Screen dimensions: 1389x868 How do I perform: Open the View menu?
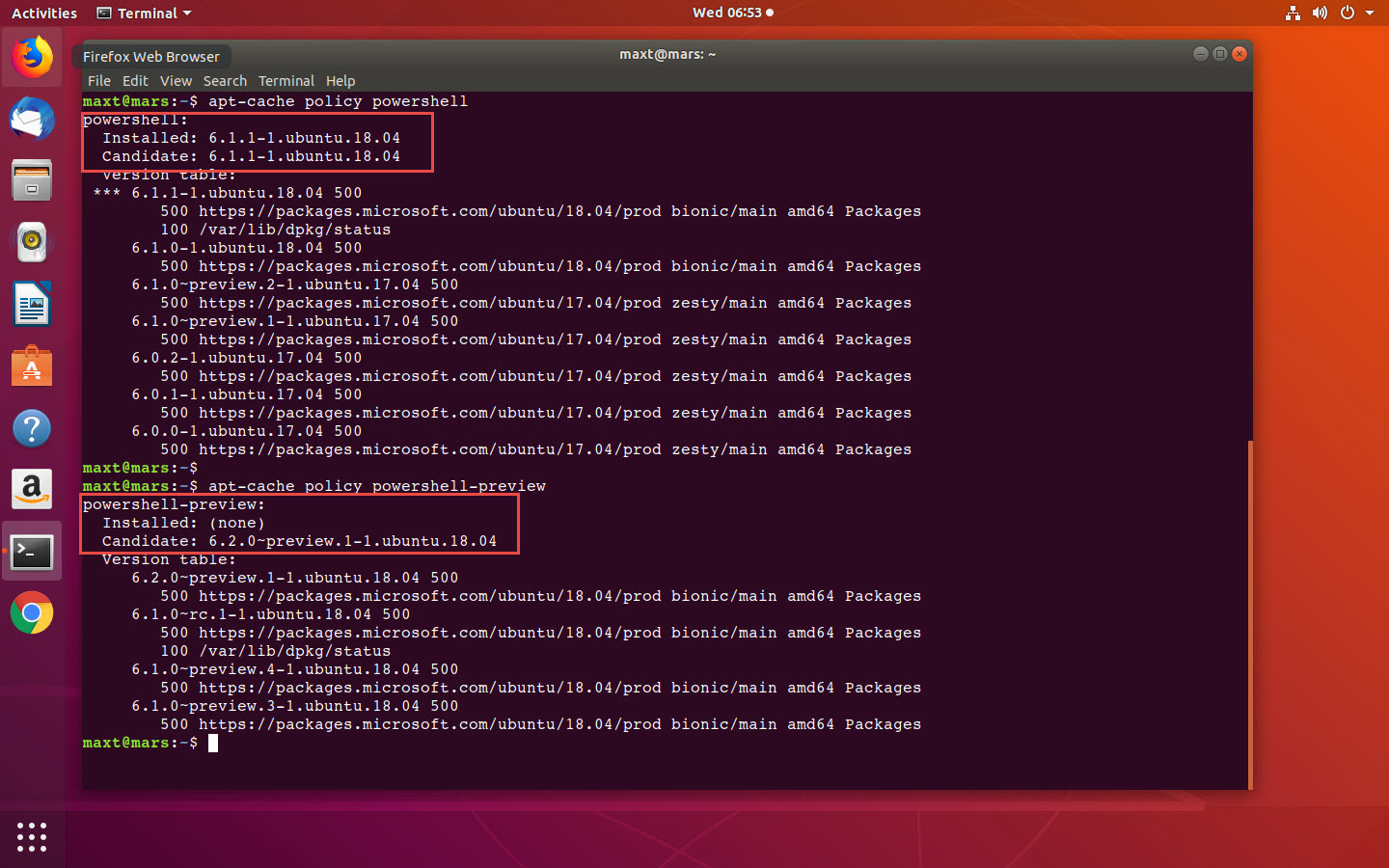tap(176, 81)
